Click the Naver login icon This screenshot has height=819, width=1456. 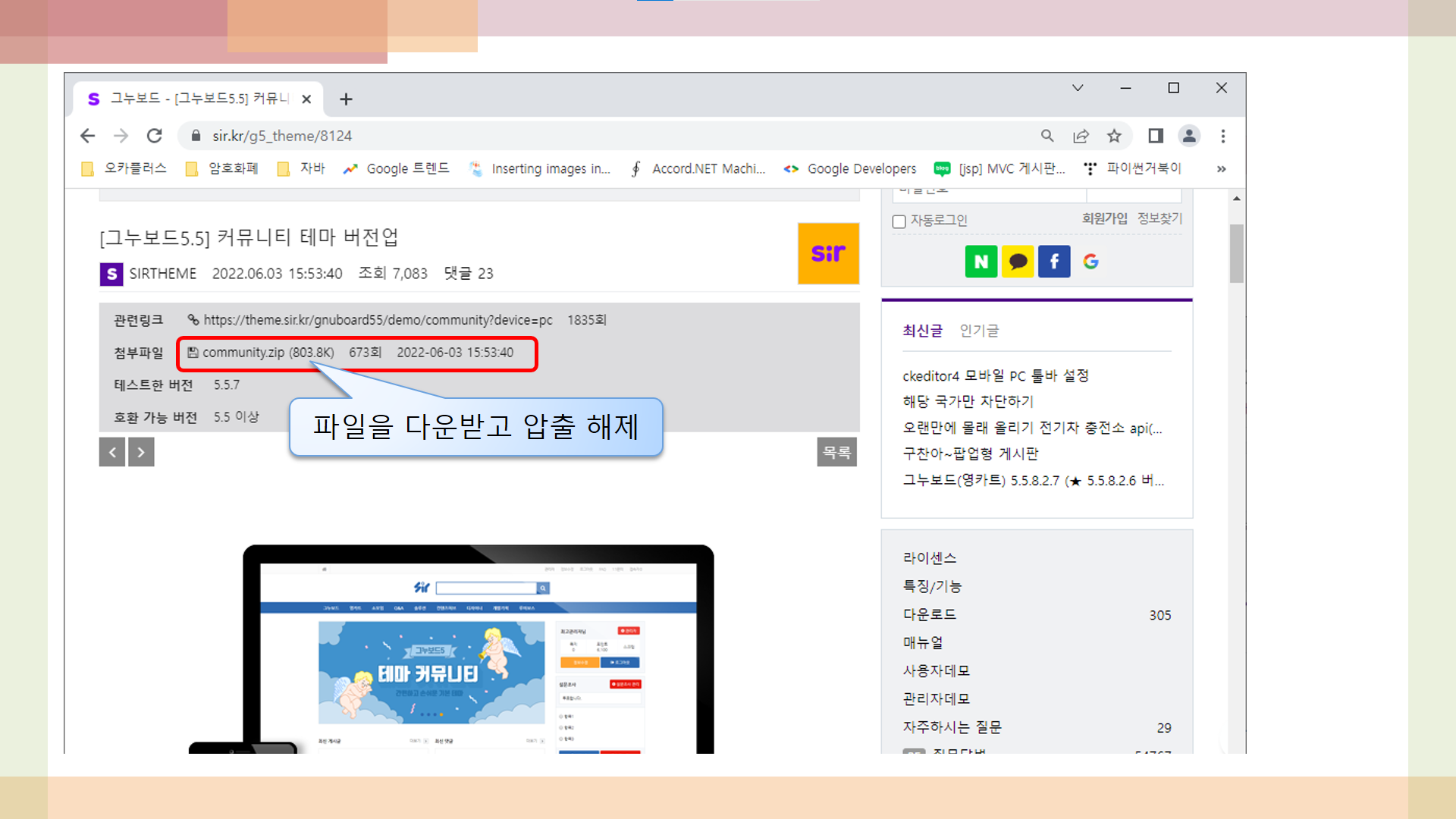click(981, 262)
